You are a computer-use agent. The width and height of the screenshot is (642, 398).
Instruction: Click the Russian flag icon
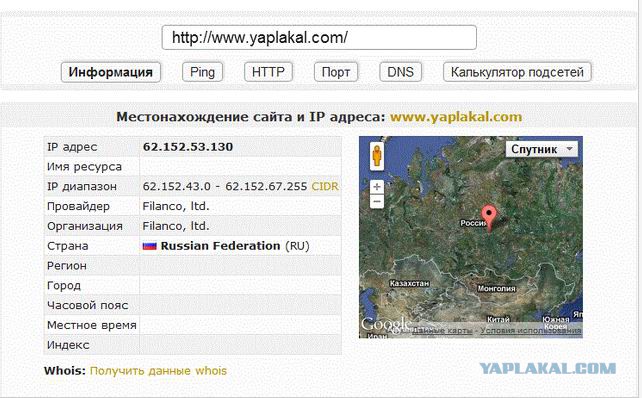point(149,246)
